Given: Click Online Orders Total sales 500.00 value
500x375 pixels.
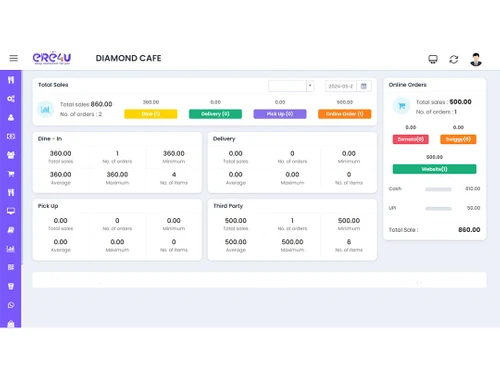Looking at the screenshot, I should [x=460, y=102].
